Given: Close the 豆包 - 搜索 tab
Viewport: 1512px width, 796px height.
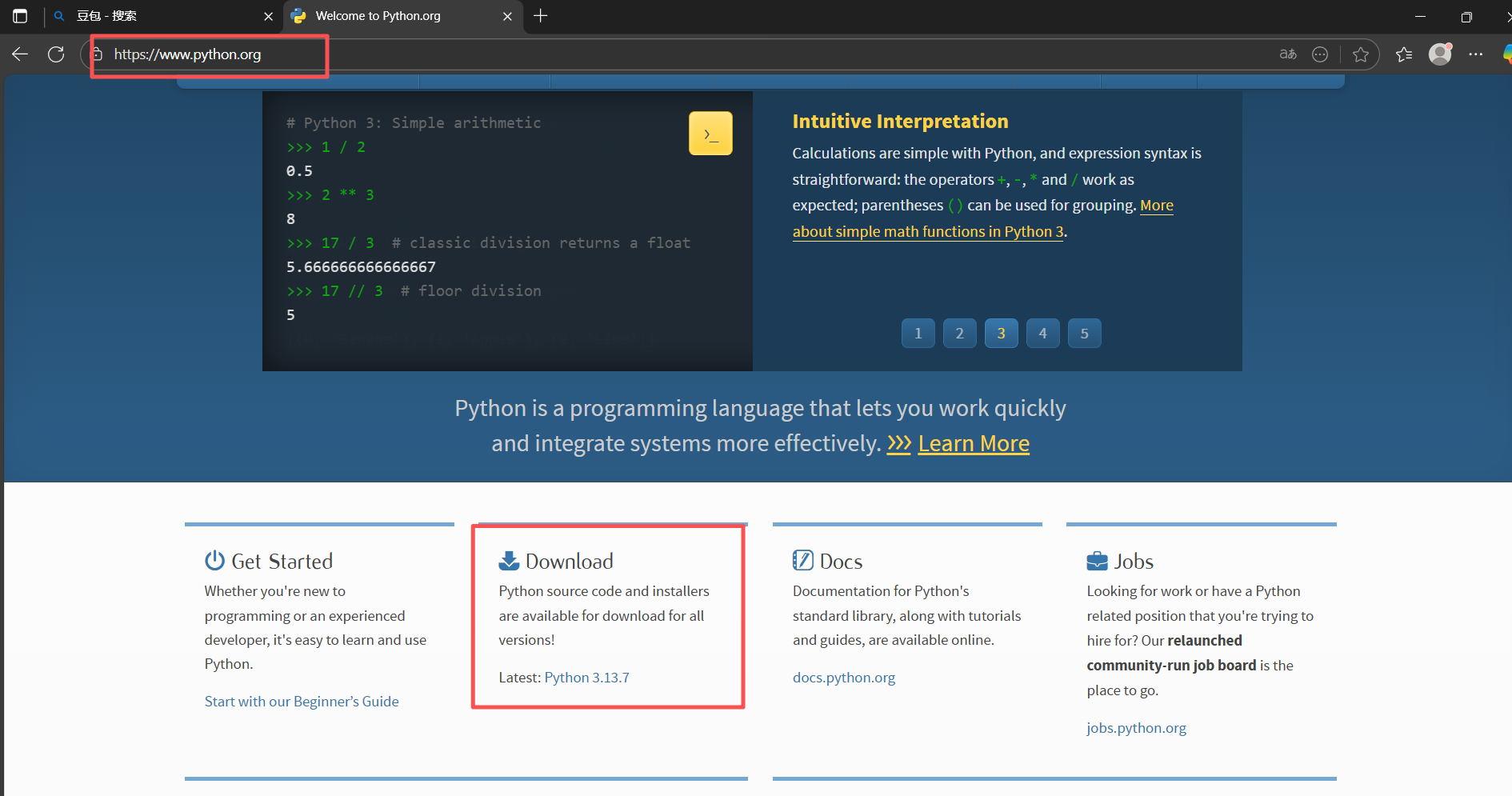Looking at the screenshot, I should (268, 17).
